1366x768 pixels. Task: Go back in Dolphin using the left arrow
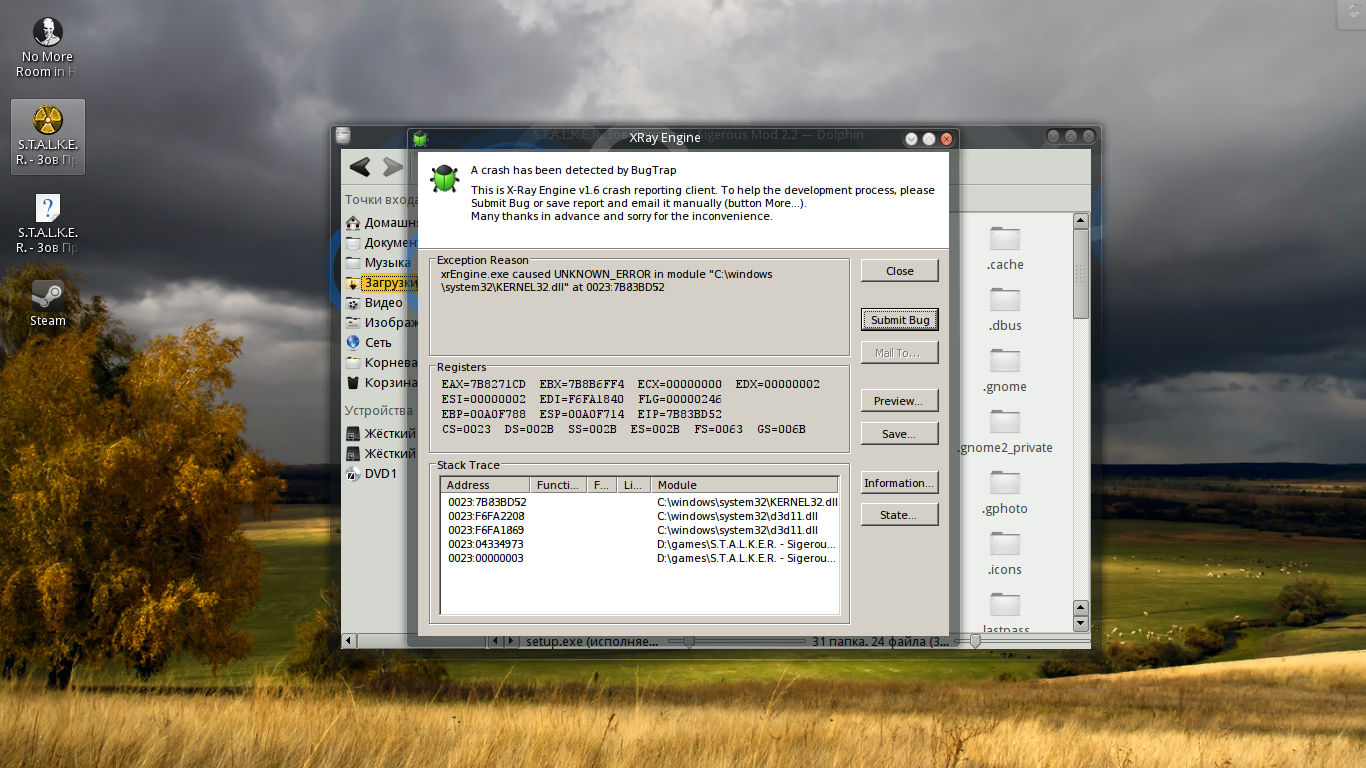360,166
